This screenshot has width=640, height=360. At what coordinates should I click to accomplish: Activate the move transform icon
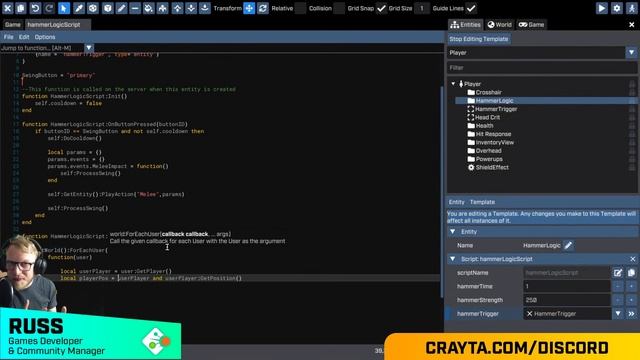249,8
